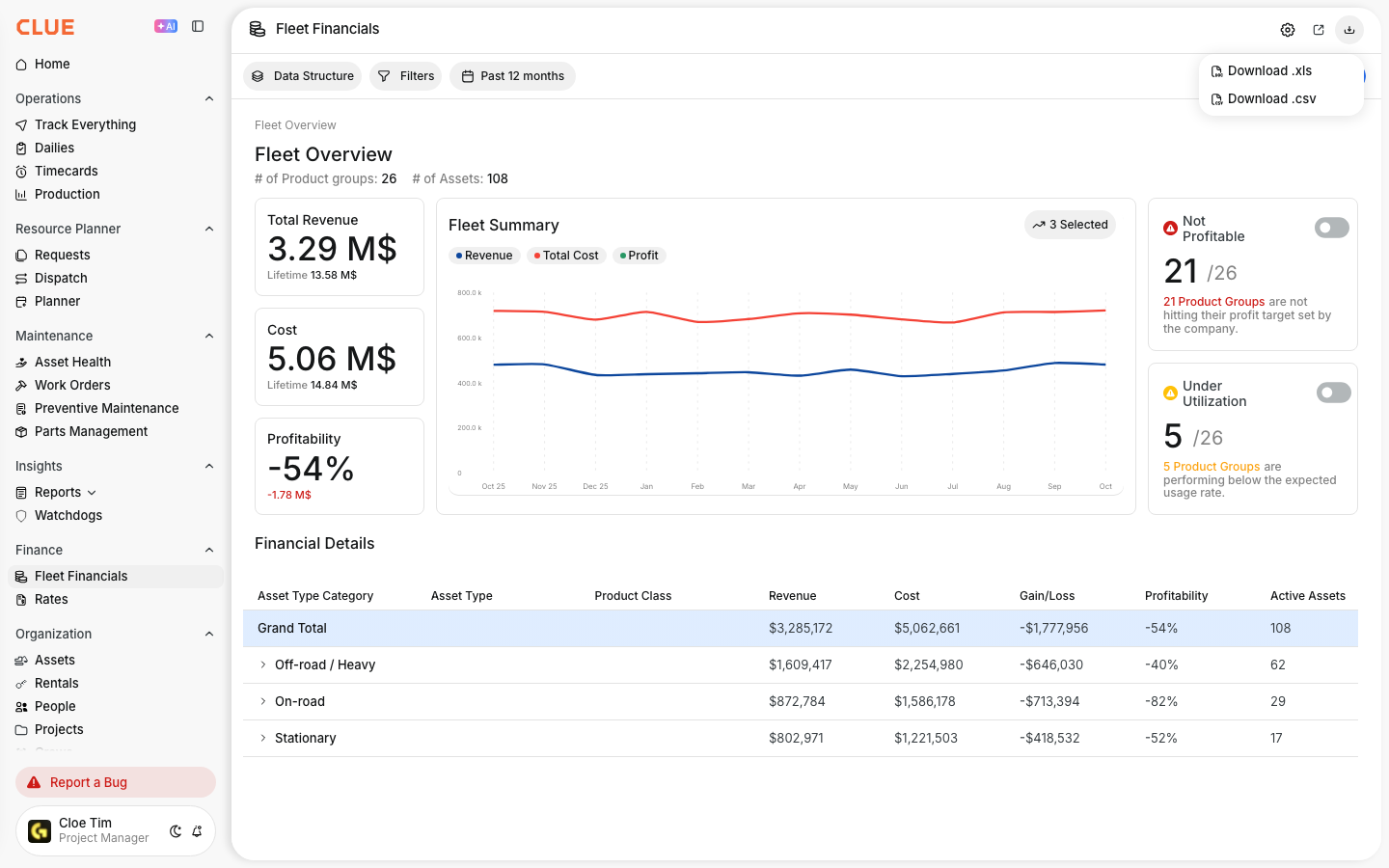This screenshot has height=868, width=1389.
Task: Open the 3 Selected series picker
Action: click(1070, 225)
